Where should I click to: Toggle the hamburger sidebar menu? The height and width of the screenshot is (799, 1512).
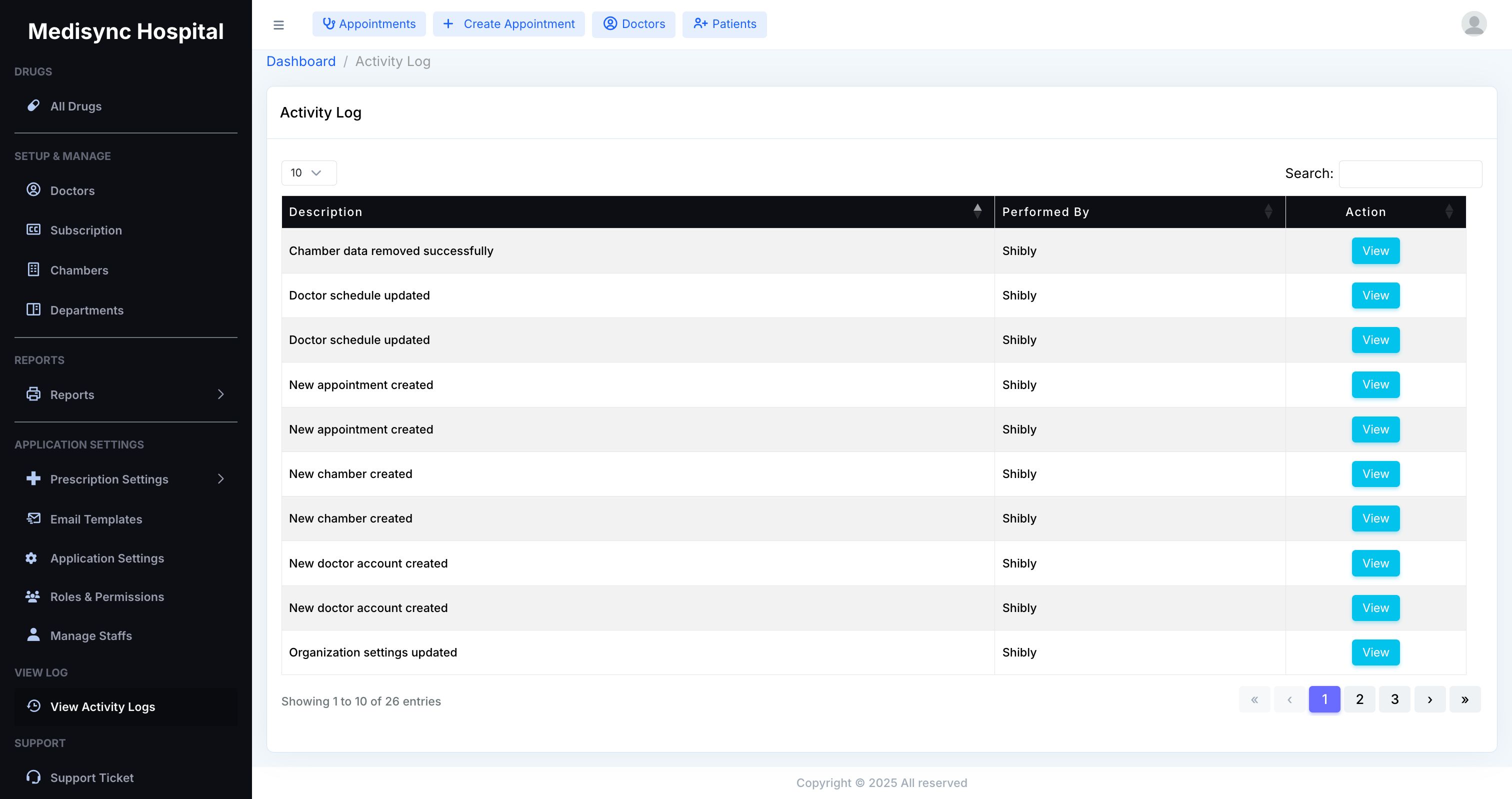click(x=279, y=24)
